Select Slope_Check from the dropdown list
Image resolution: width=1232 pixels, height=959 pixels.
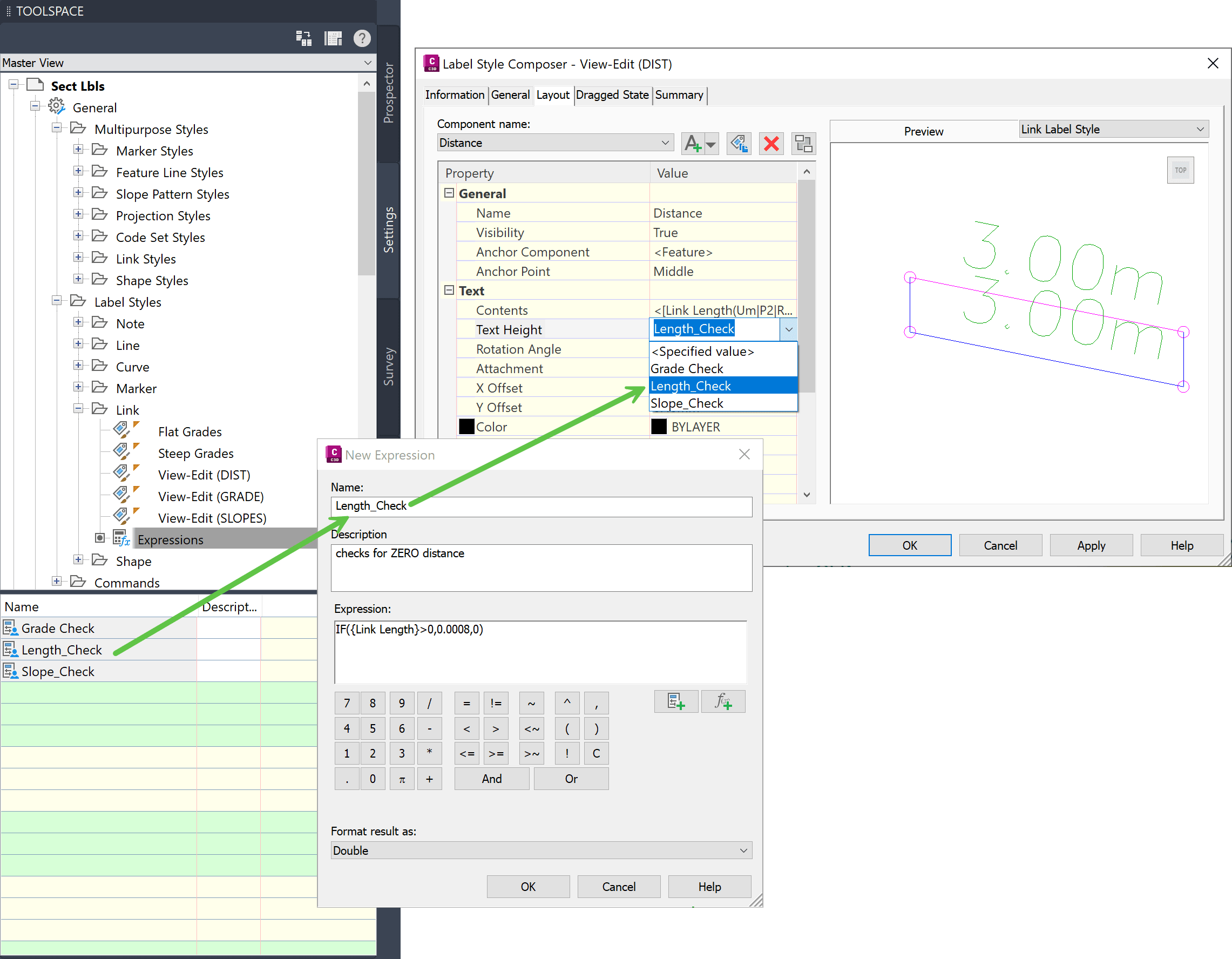click(687, 403)
